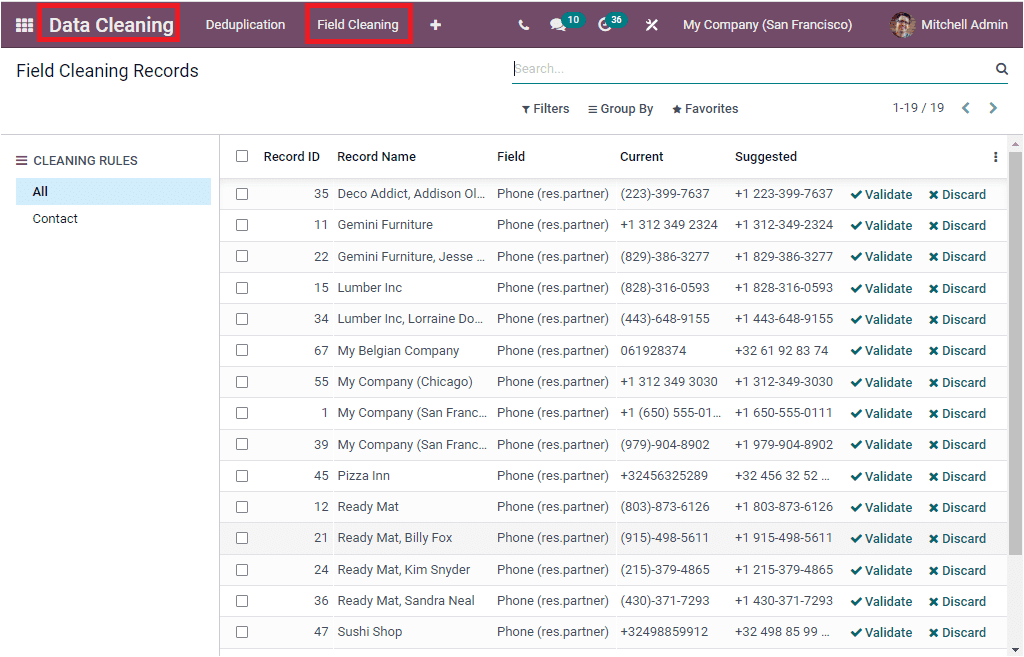Switch to the Deduplication tab
This screenshot has height=657, width=1024.
245,24
